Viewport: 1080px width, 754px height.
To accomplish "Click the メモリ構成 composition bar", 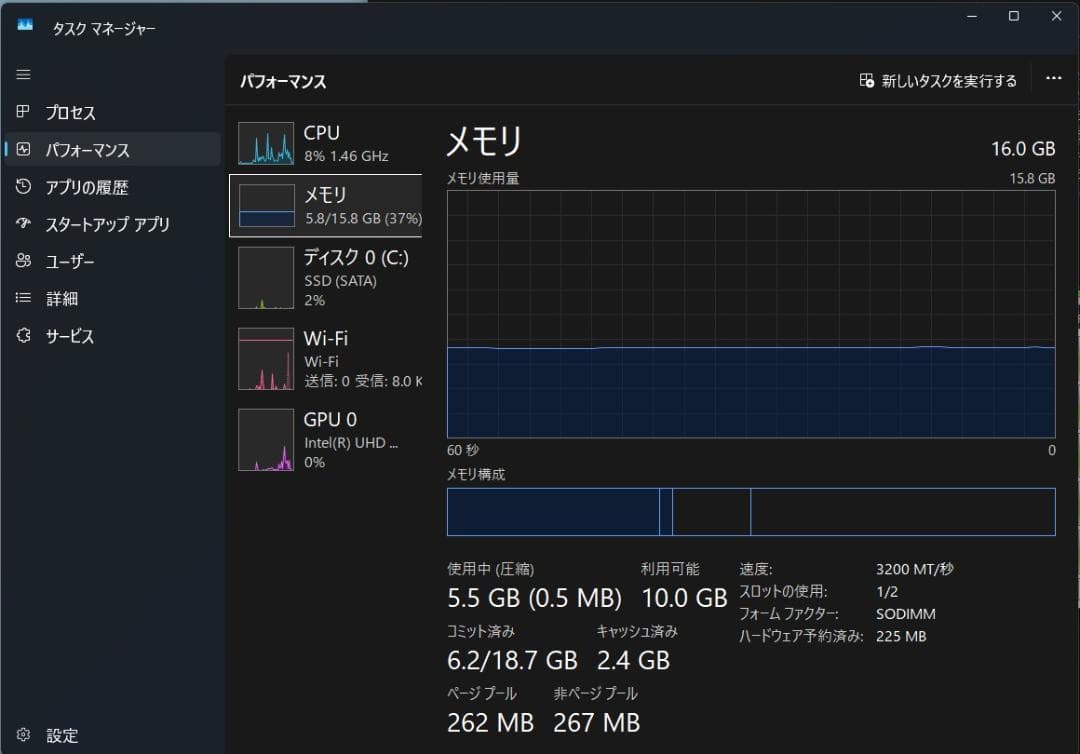I will coord(753,511).
